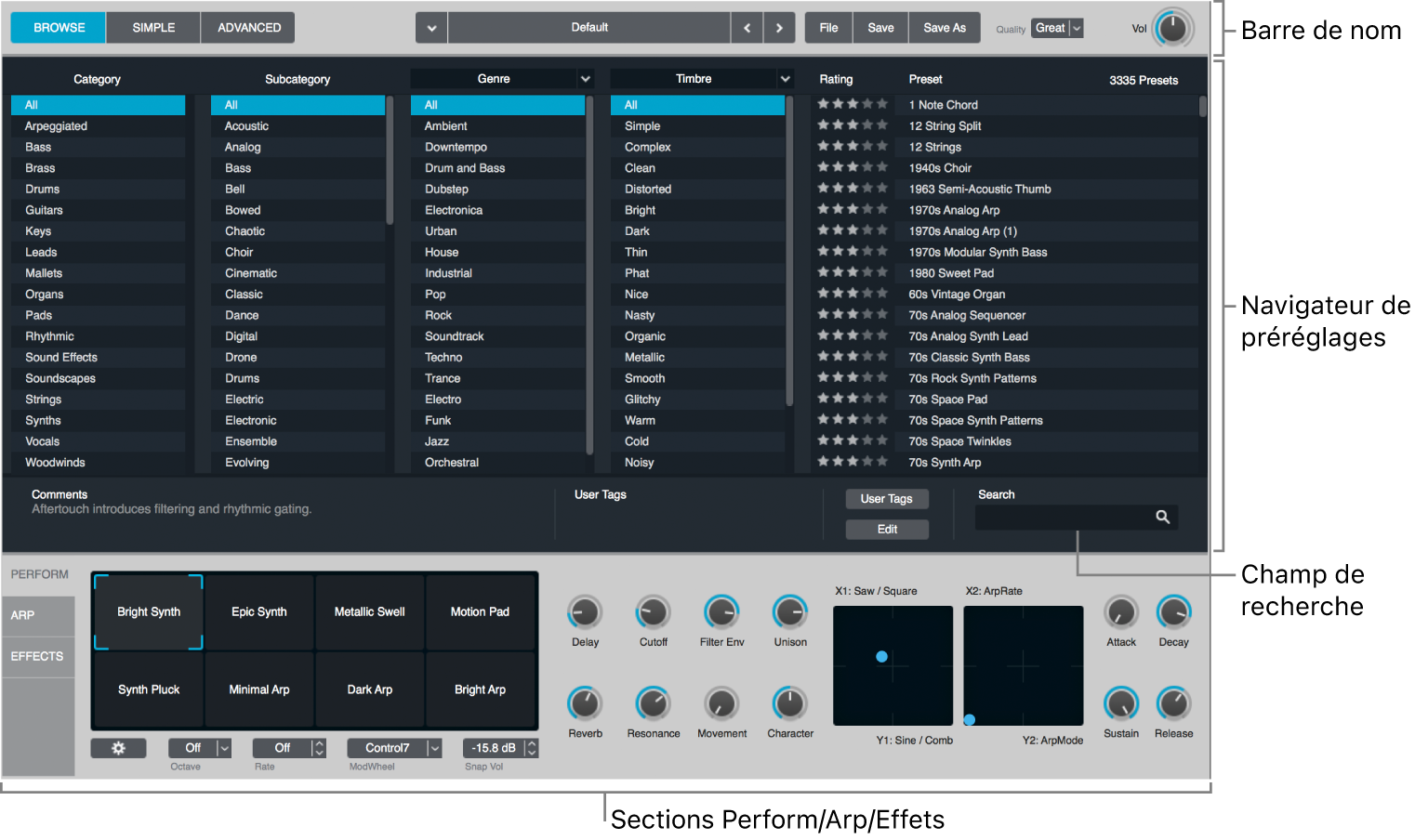
Task: Activate the Dark Arp pad
Action: coord(370,689)
